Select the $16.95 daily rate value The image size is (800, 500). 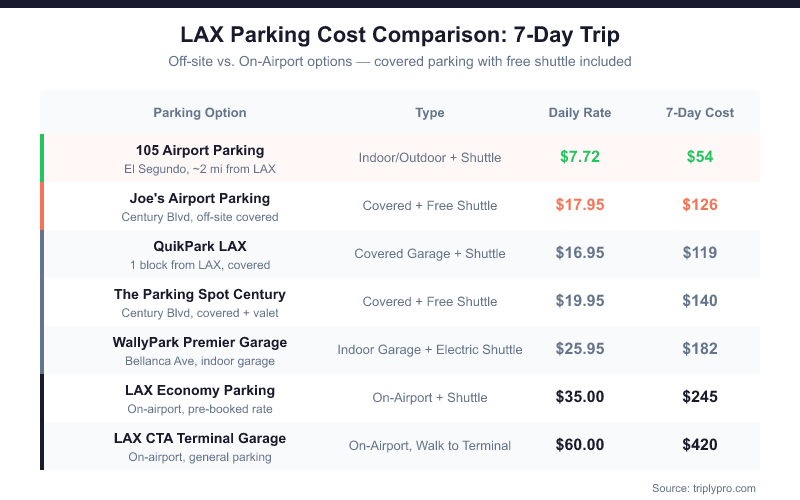coord(580,253)
